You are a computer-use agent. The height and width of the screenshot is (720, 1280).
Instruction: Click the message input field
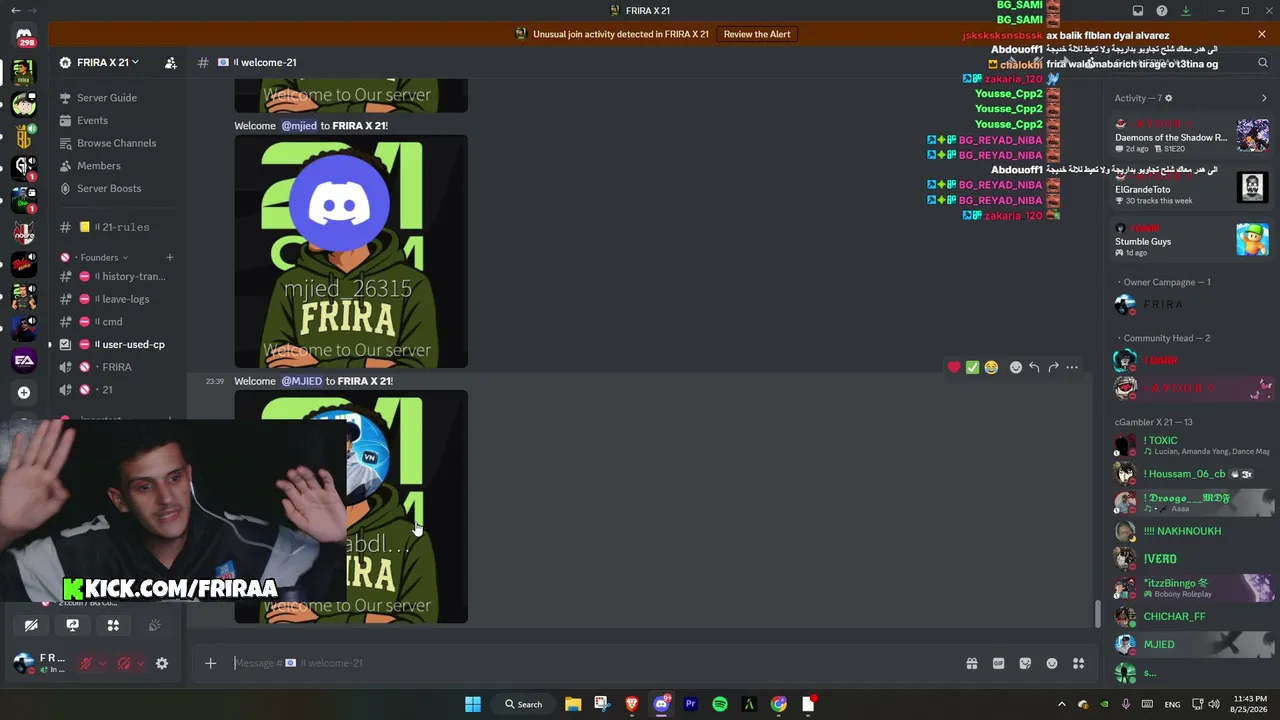point(590,663)
